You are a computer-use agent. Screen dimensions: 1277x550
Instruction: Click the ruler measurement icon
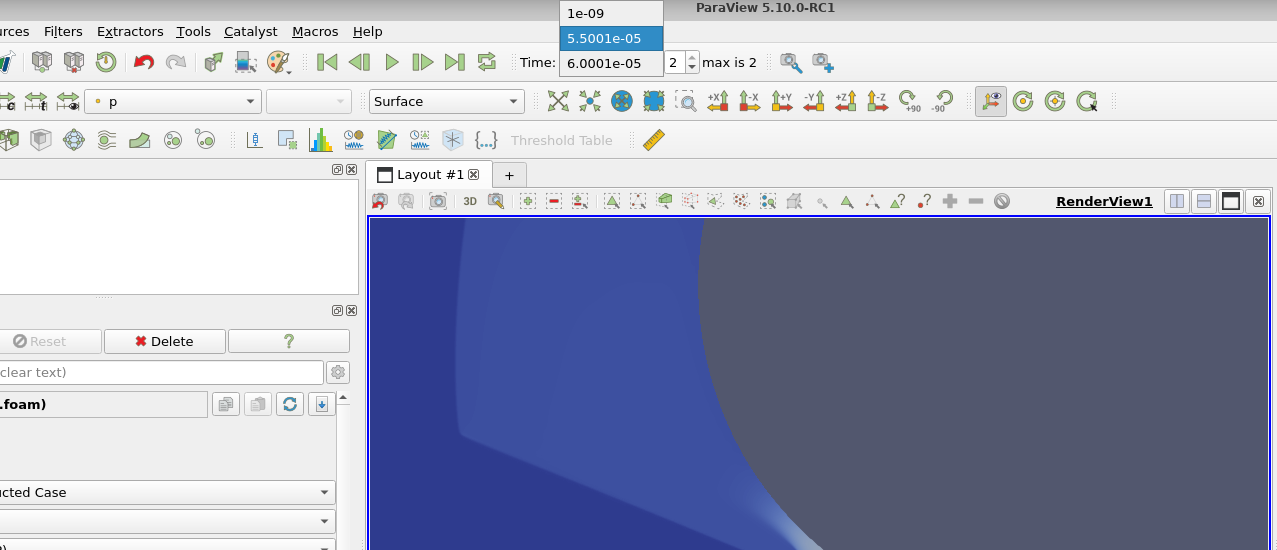(654, 140)
